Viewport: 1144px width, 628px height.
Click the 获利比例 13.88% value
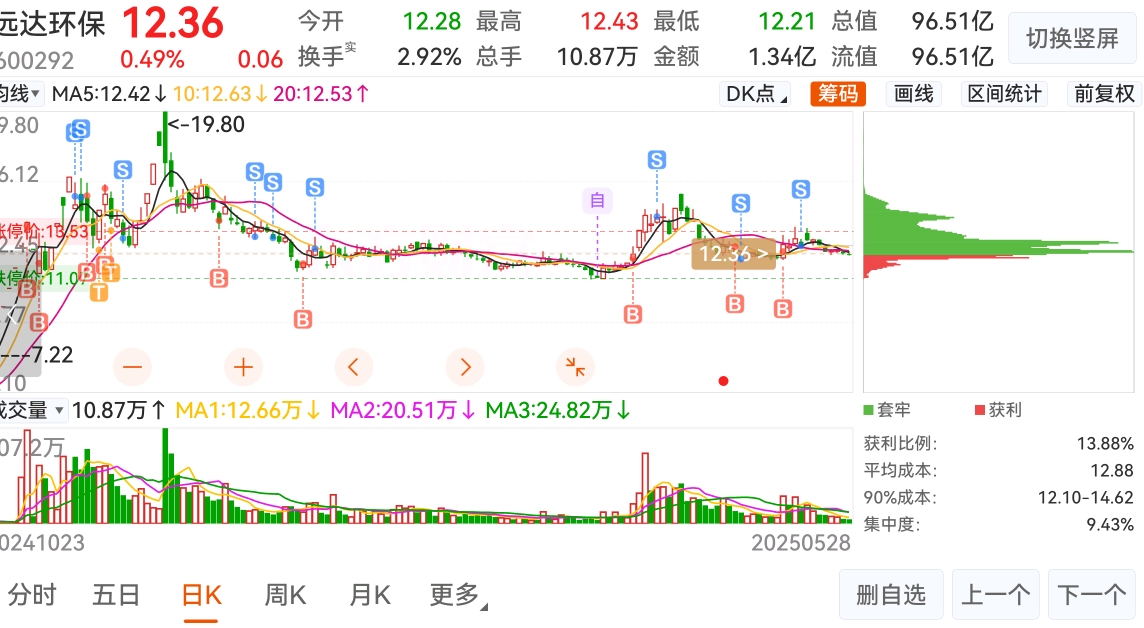pyautogui.click(x=1105, y=443)
